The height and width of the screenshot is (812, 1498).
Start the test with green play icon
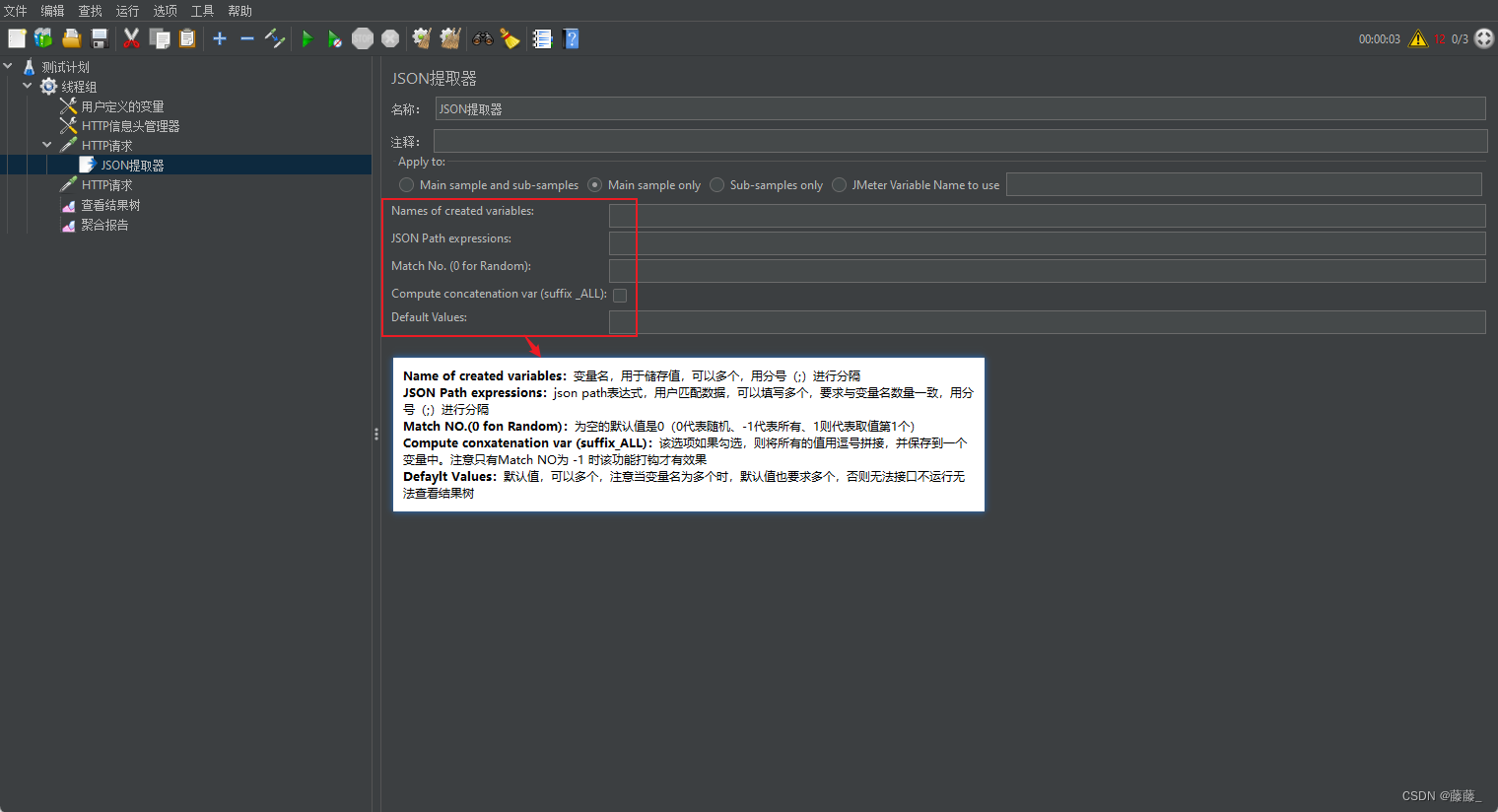(x=307, y=38)
